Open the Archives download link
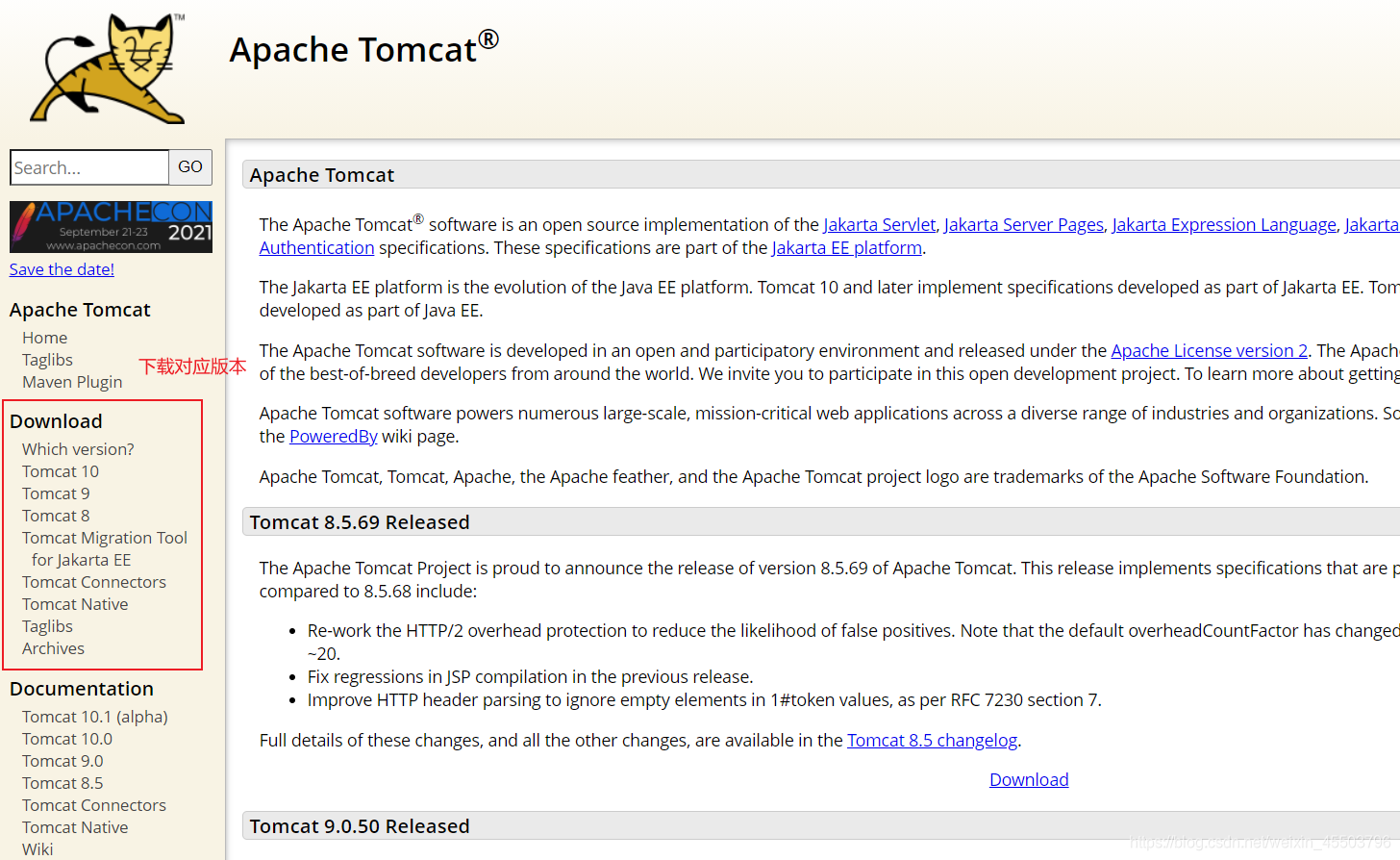 pyautogui.click(x=53, y=648)
